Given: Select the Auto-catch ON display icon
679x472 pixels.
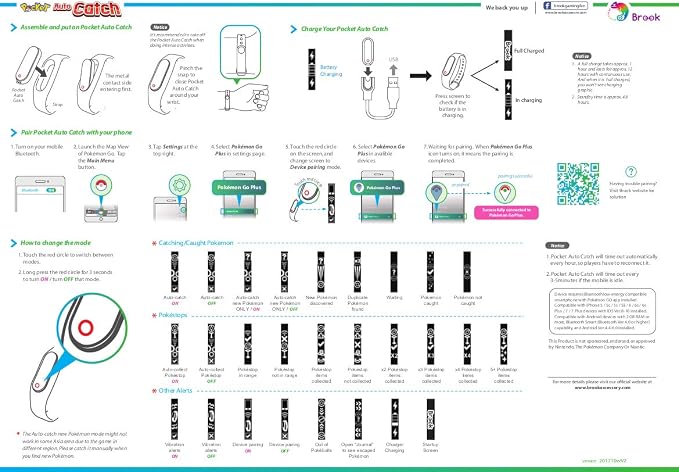Looking at the screenshot, I should [x=175, y=272].
